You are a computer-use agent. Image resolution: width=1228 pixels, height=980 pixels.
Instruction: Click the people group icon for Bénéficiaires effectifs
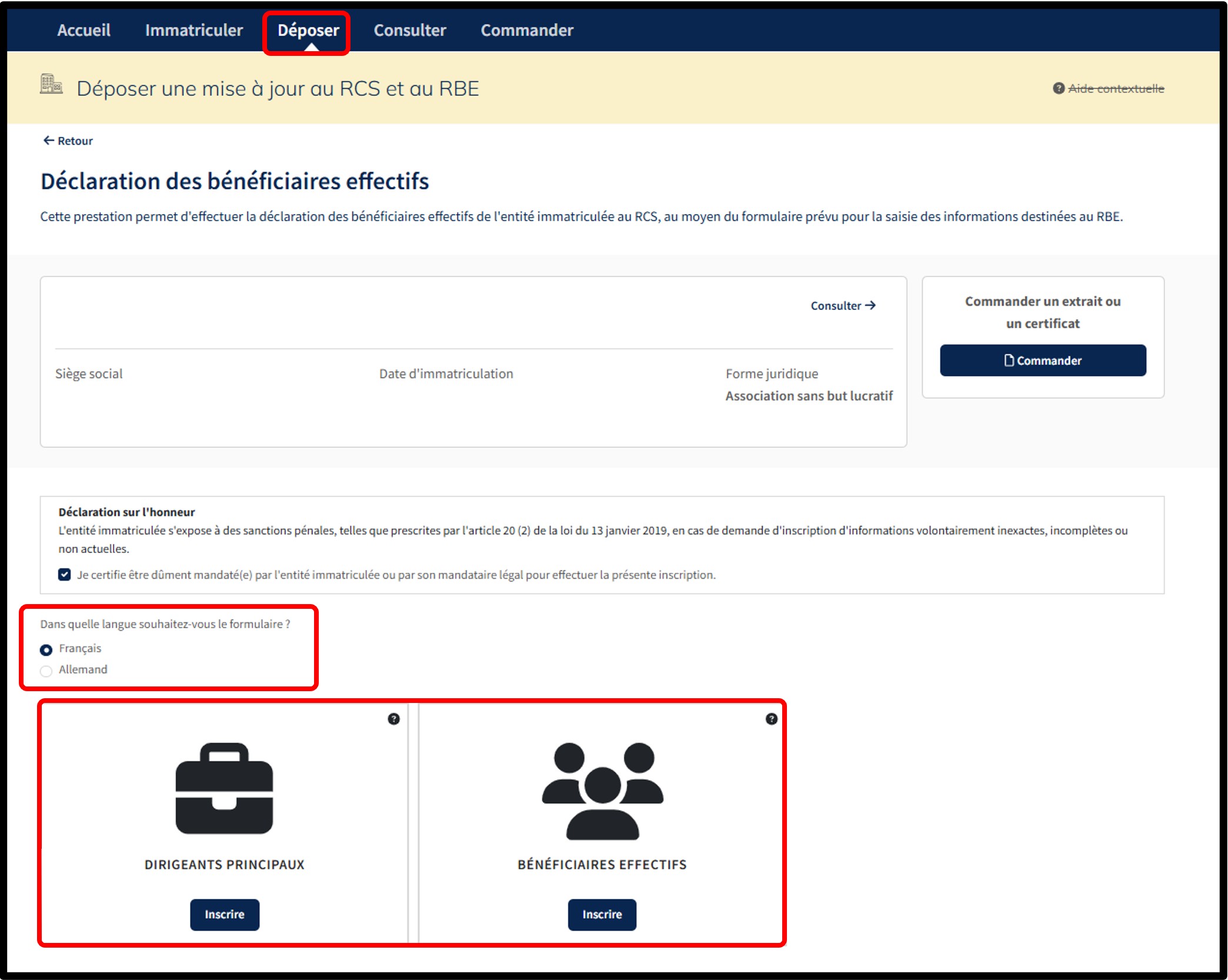tap(602, 791)
